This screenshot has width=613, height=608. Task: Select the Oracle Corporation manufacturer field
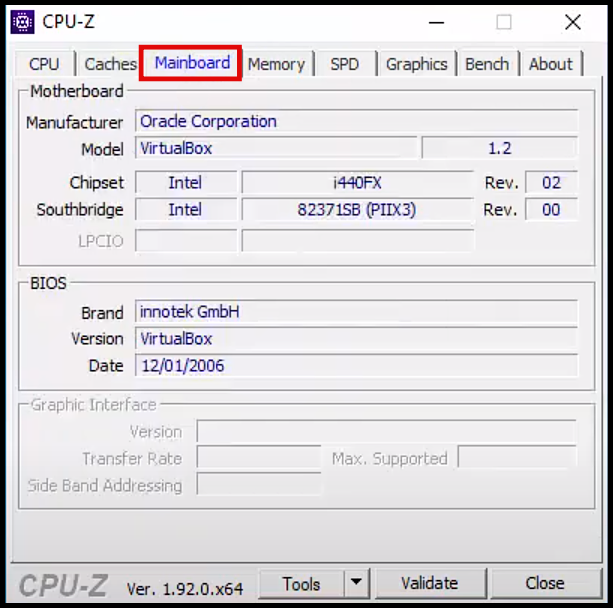pyautogui.click(x=356, y=121)
